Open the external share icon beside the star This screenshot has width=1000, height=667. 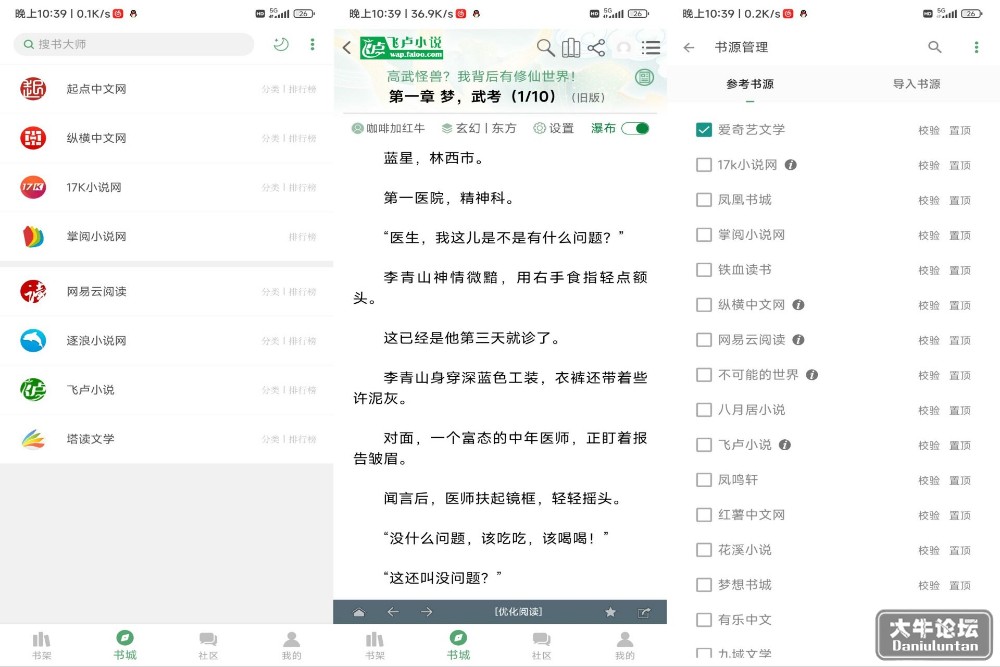click(x=644, y=612)
